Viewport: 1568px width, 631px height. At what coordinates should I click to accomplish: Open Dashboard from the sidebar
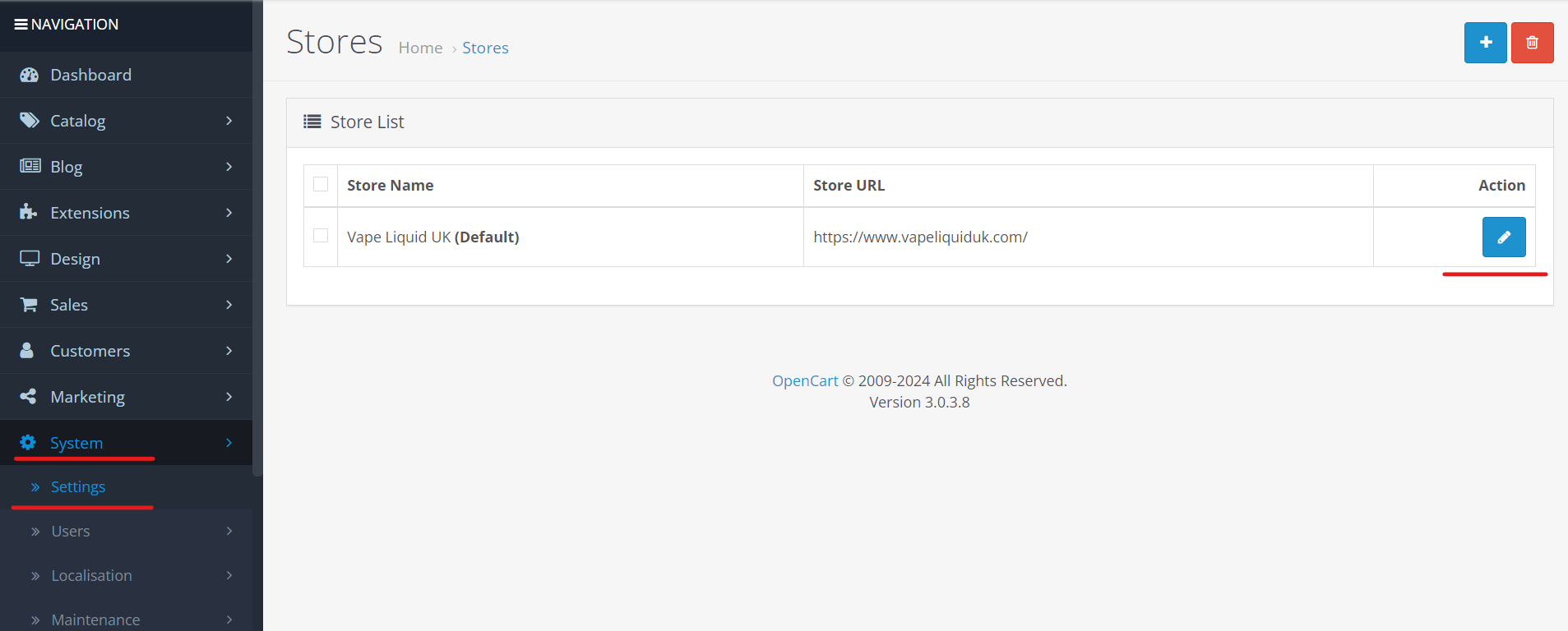(x=126, y=75)
